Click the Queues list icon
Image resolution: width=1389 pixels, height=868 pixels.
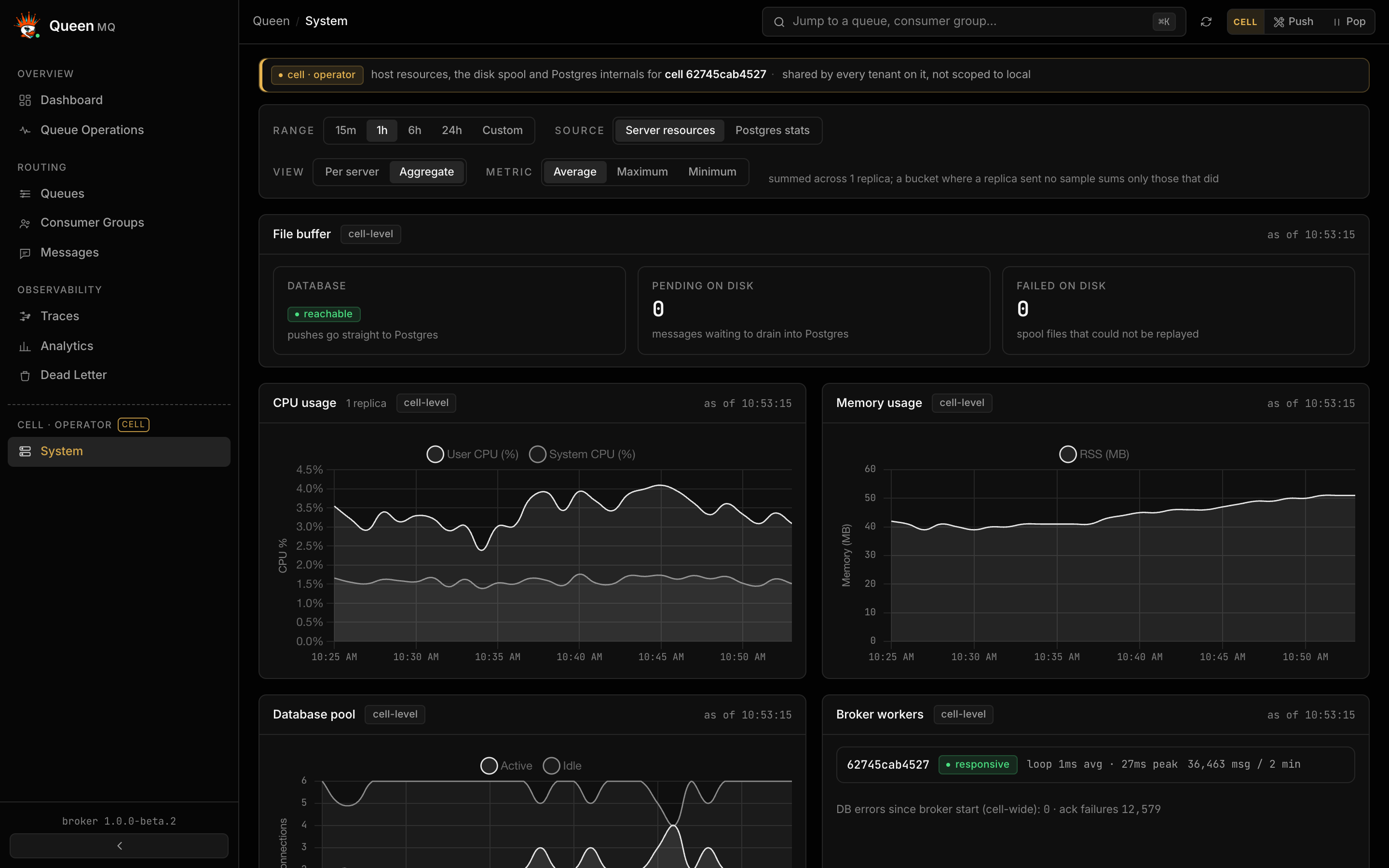coord(25,194)
